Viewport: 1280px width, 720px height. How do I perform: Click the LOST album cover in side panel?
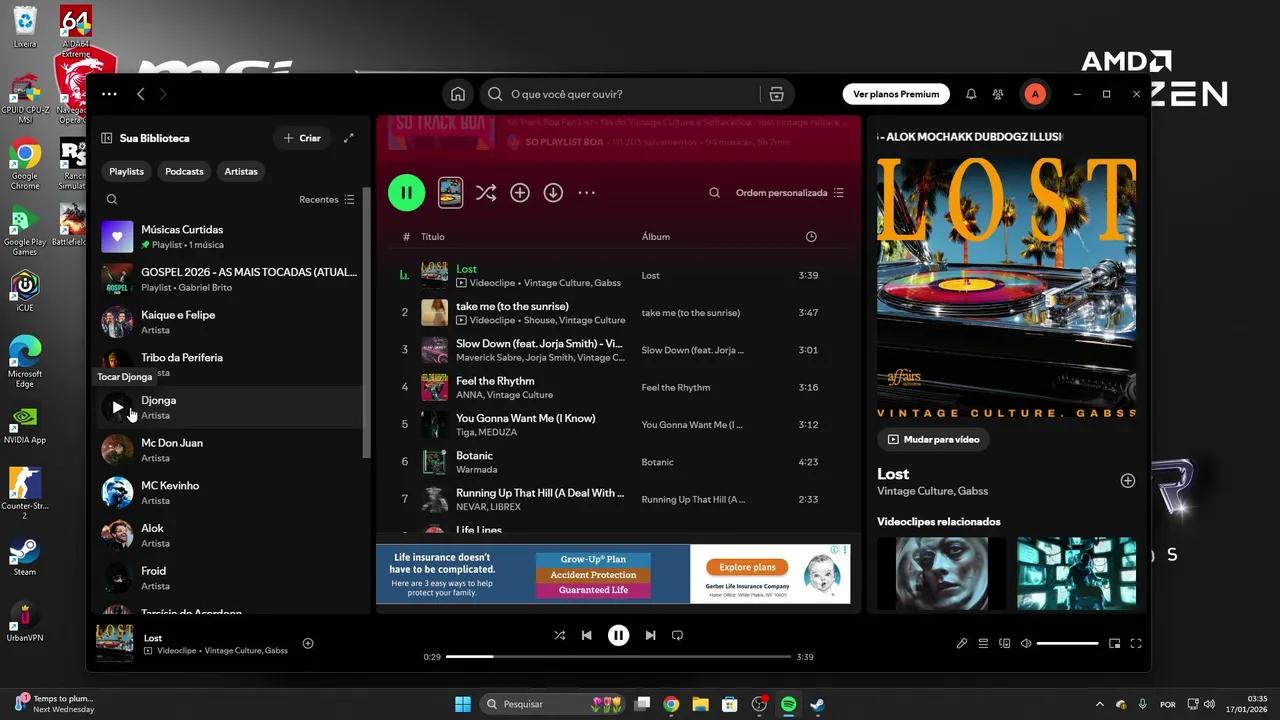(x=1006, y=288)
